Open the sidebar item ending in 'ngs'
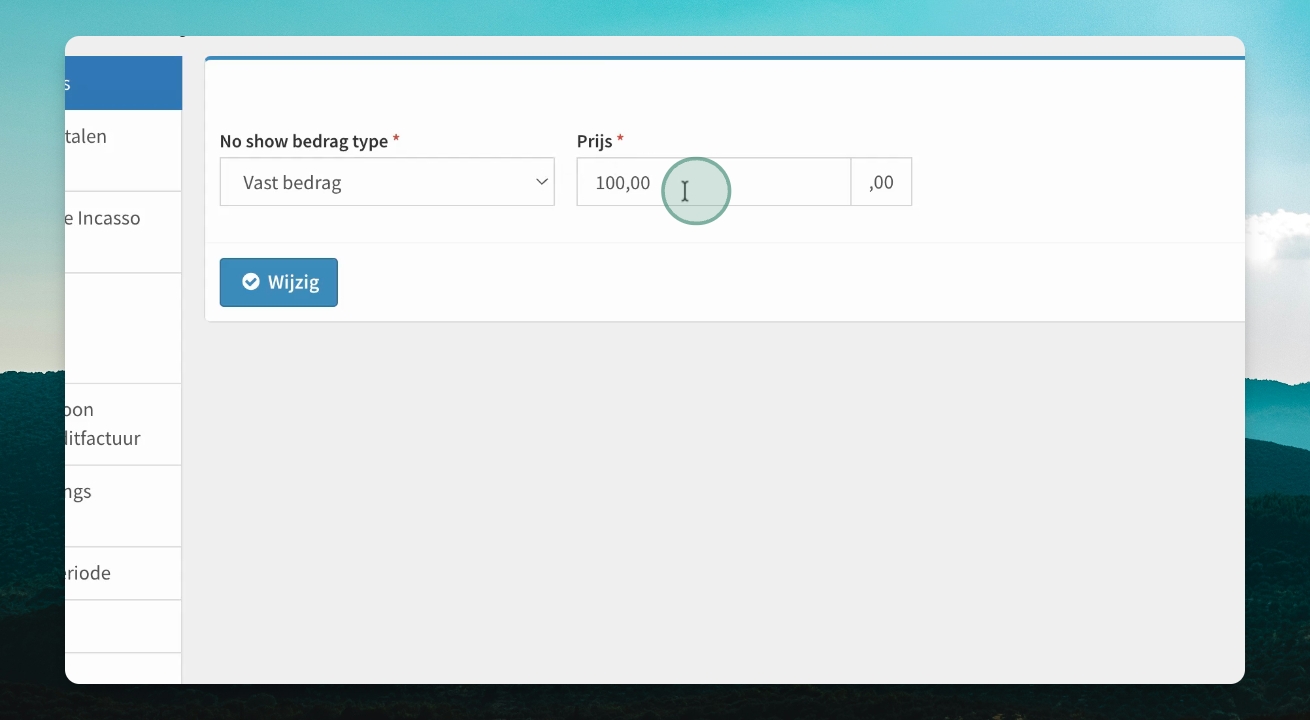This screenshot has width=1310, height=720. click(123, 506)
